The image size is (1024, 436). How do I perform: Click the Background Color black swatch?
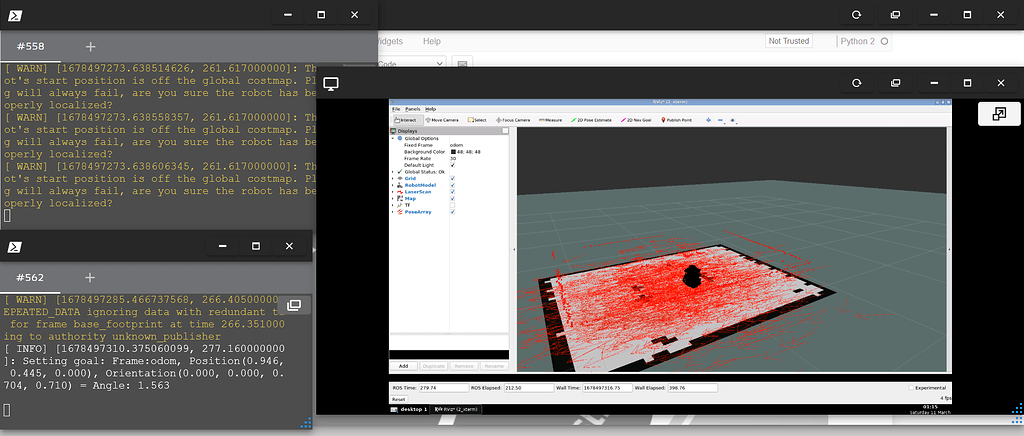pos(453,151)
